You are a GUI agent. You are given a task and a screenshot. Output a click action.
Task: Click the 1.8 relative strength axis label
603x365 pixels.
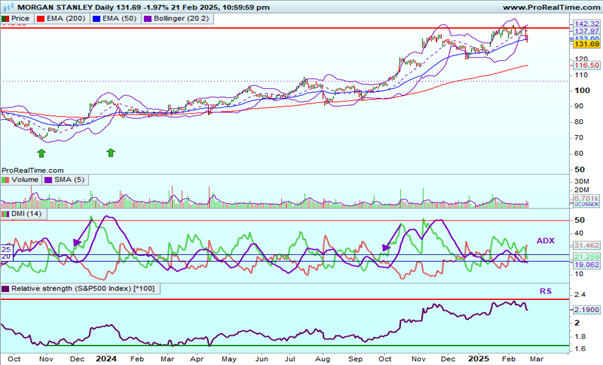point(580,337)
